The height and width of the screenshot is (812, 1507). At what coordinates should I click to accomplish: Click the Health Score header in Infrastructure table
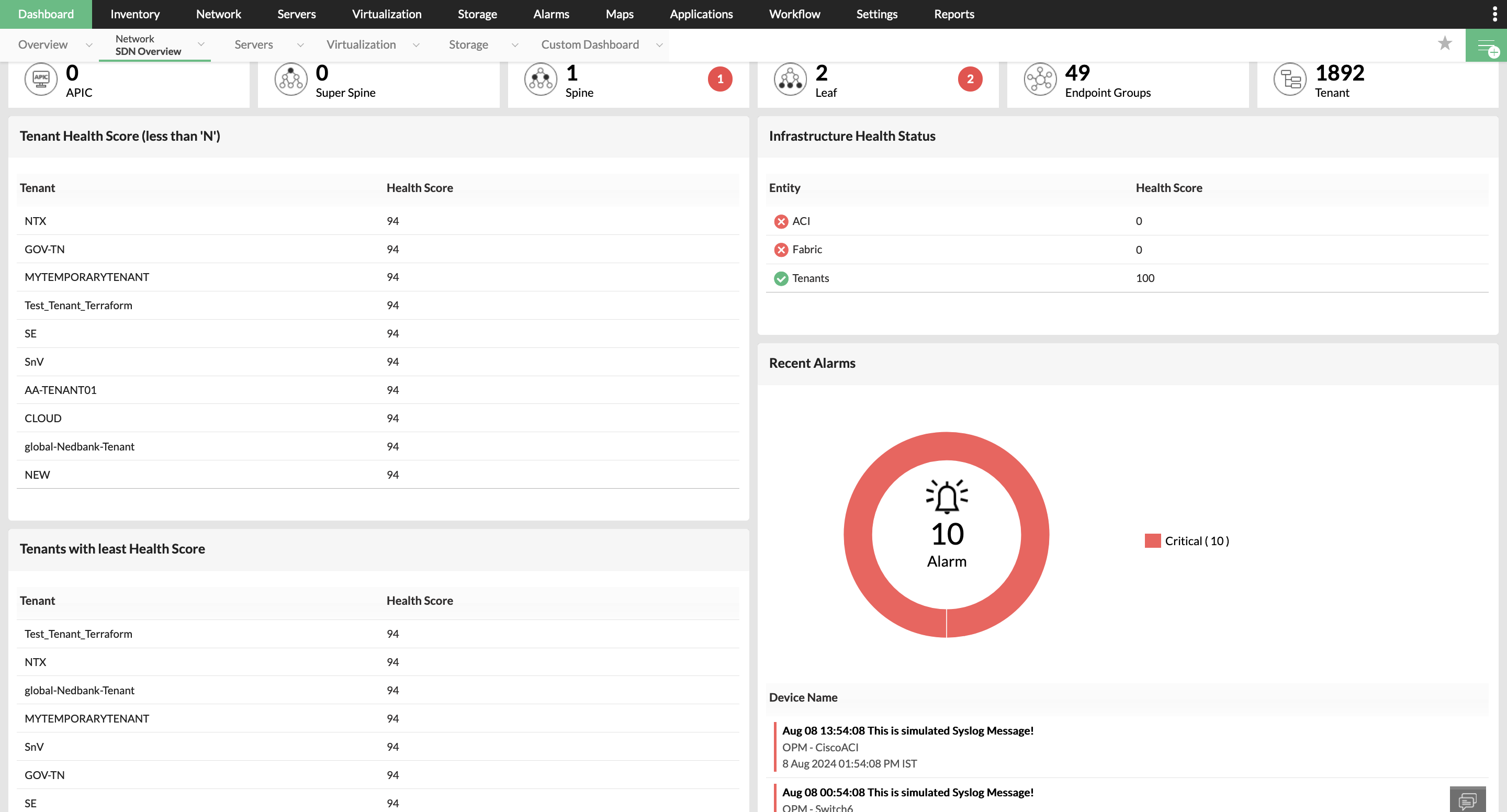[1169, 188]
